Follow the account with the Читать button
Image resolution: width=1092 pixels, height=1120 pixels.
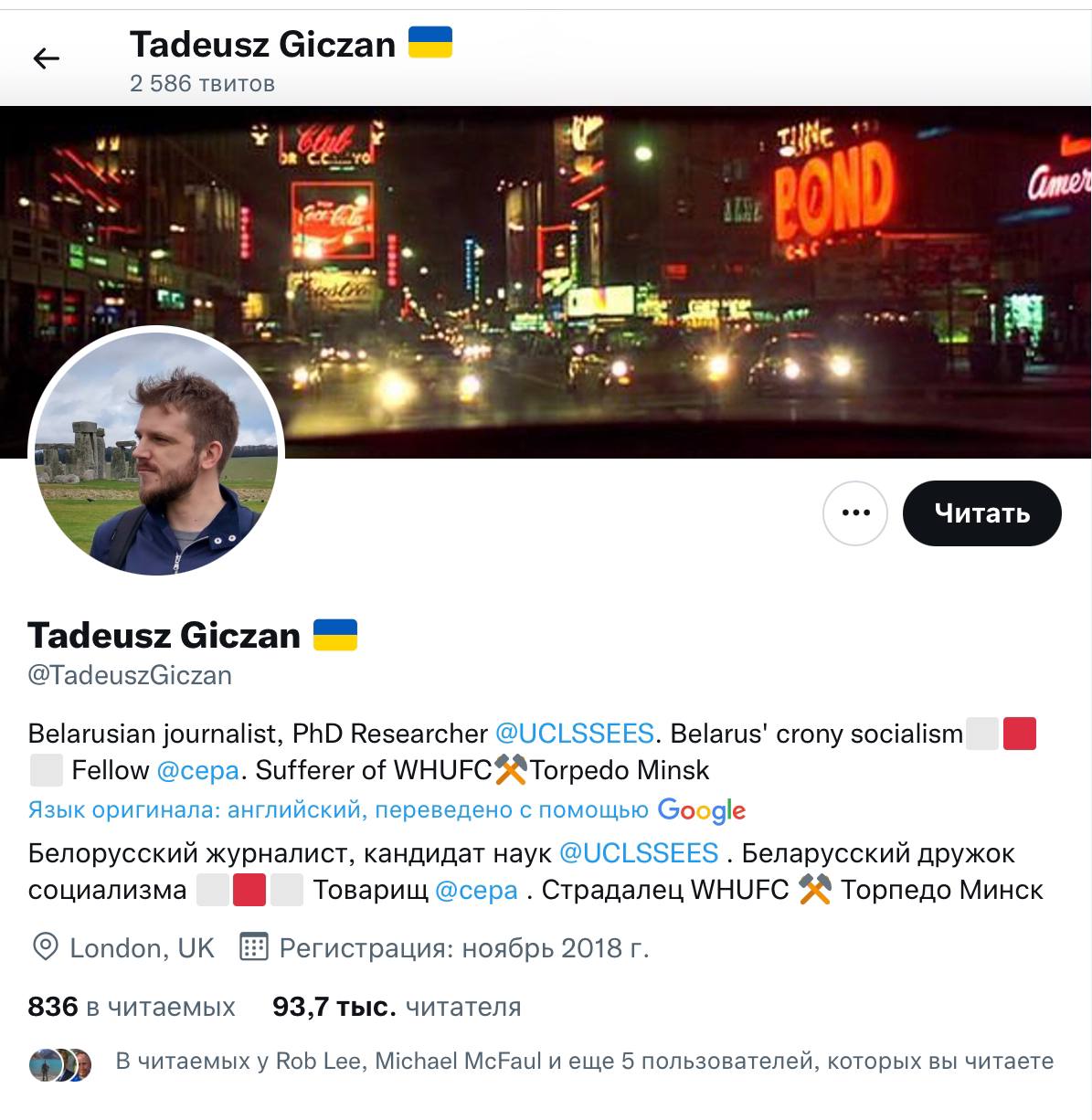point(982,512)
